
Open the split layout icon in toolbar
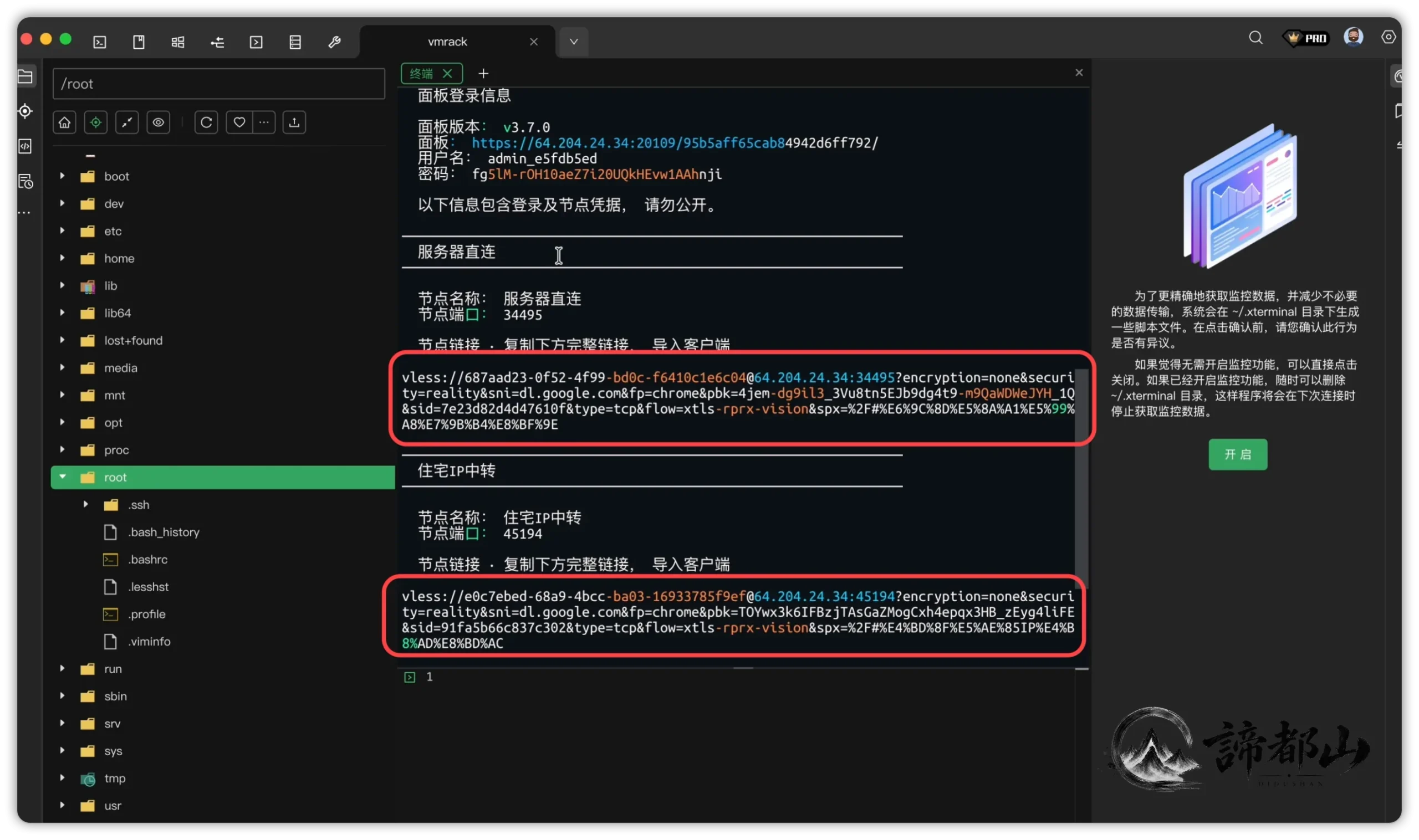click(178, 42)
